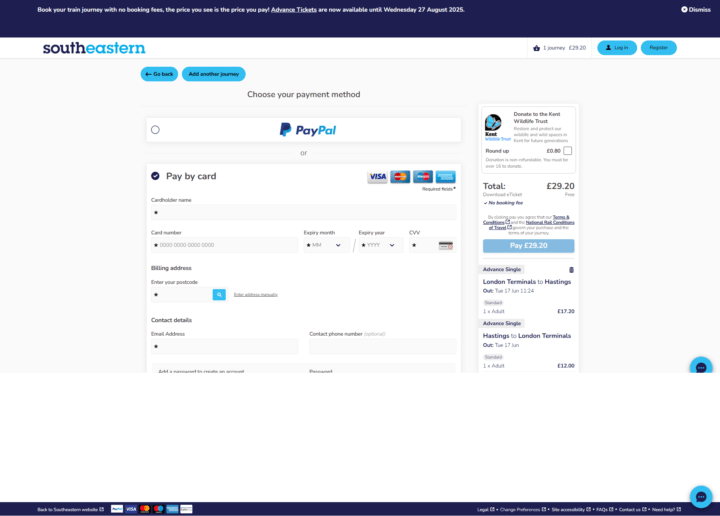Open the basket showing 1 journey £29.20
Screen dimensions: 720x516
click(559, 48)
